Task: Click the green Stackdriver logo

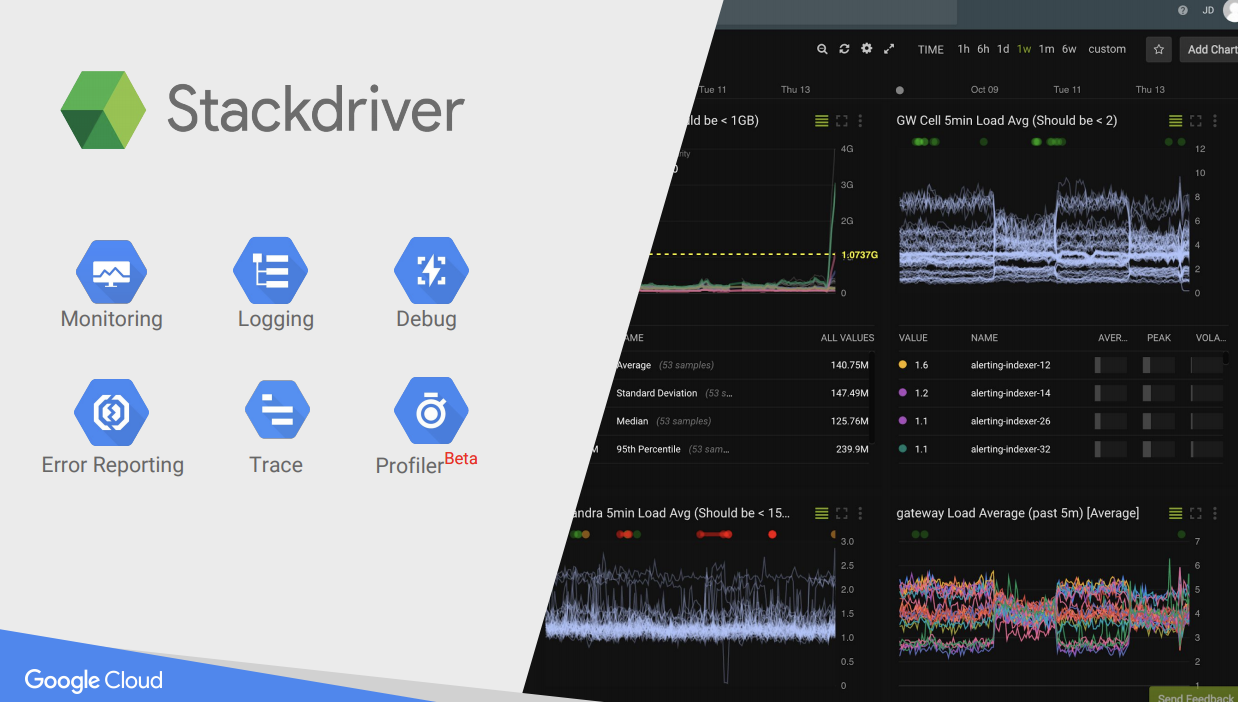Action: 104,110
